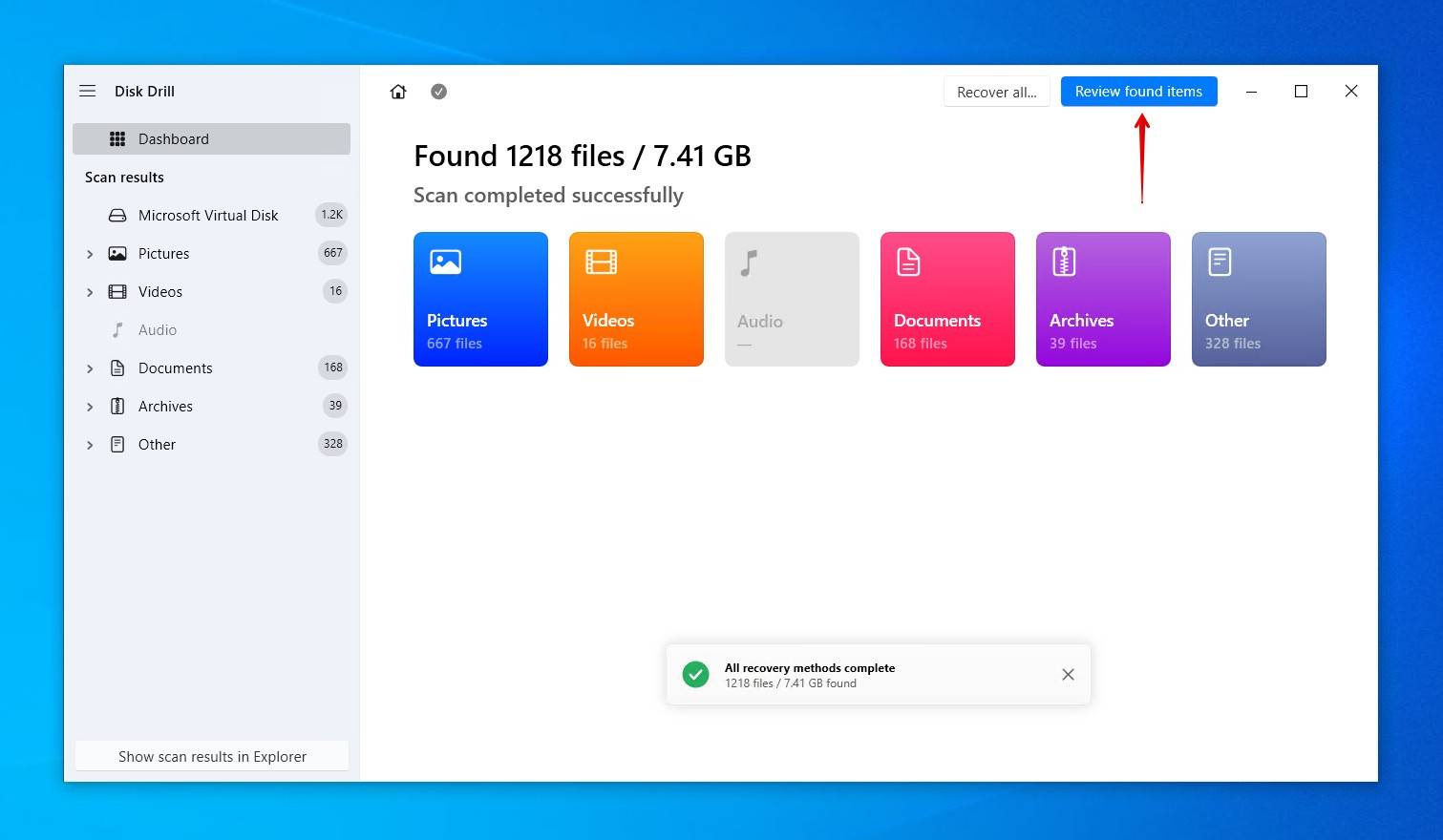Click the Recover all button
This screenshot has height=840, width=1443.
click(996, 92)
